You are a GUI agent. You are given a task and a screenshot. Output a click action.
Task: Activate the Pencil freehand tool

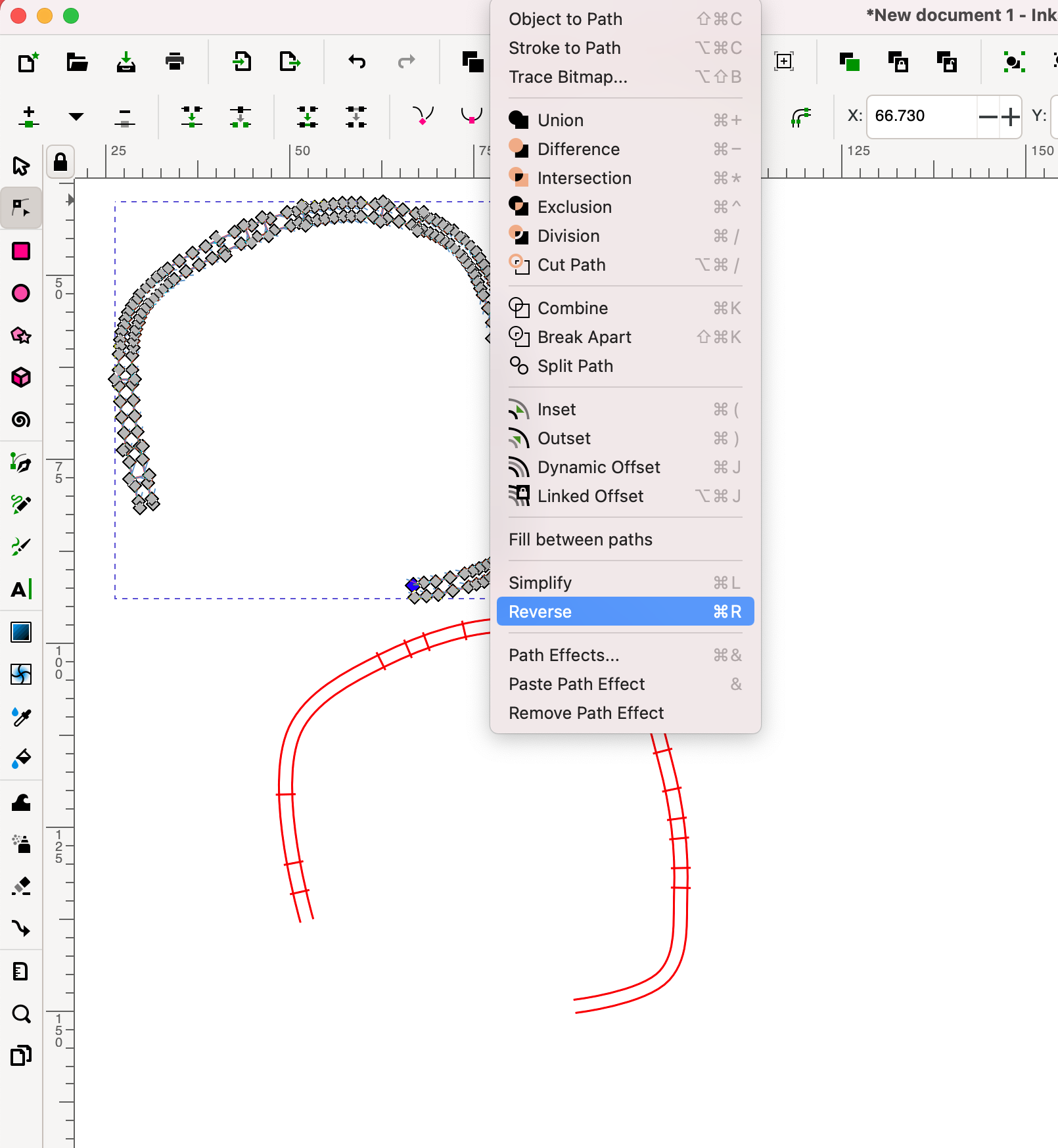[21, 505]
